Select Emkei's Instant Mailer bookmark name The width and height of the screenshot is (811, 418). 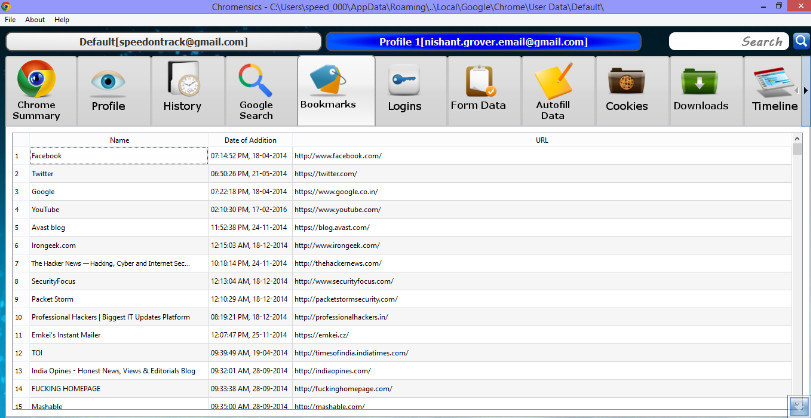(x=119, y=335)
